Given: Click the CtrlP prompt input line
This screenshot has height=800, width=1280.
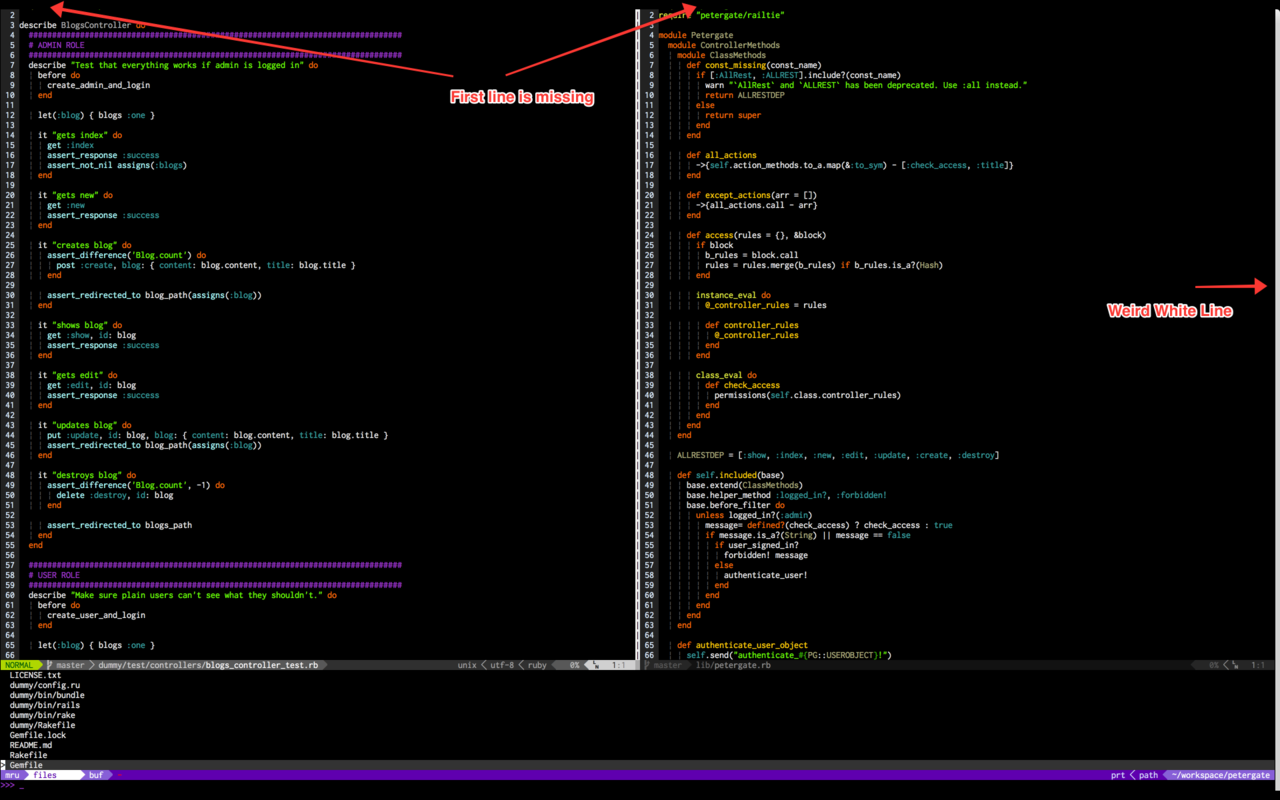Looking at the screenshot, I should click(x=640, y=785).
